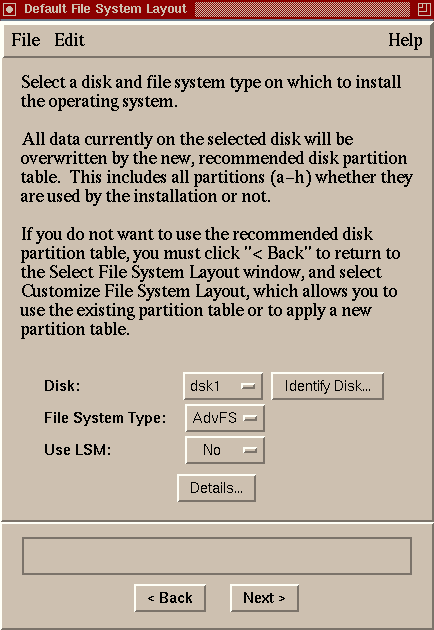Open the window menu button in title bar
This screenshot has height=630, width=434.
click(10, 9)
